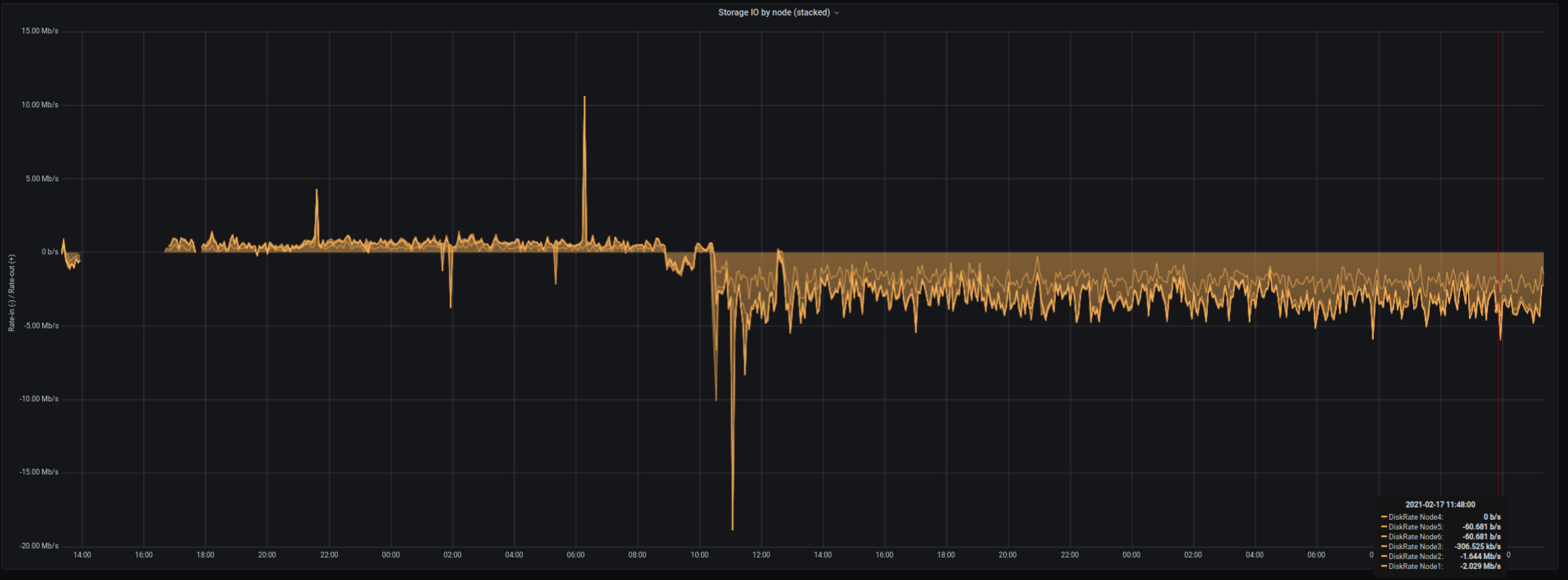
Task: Select DiskRate Node2 value -1.644 Mb/s
Action: 1480,556
